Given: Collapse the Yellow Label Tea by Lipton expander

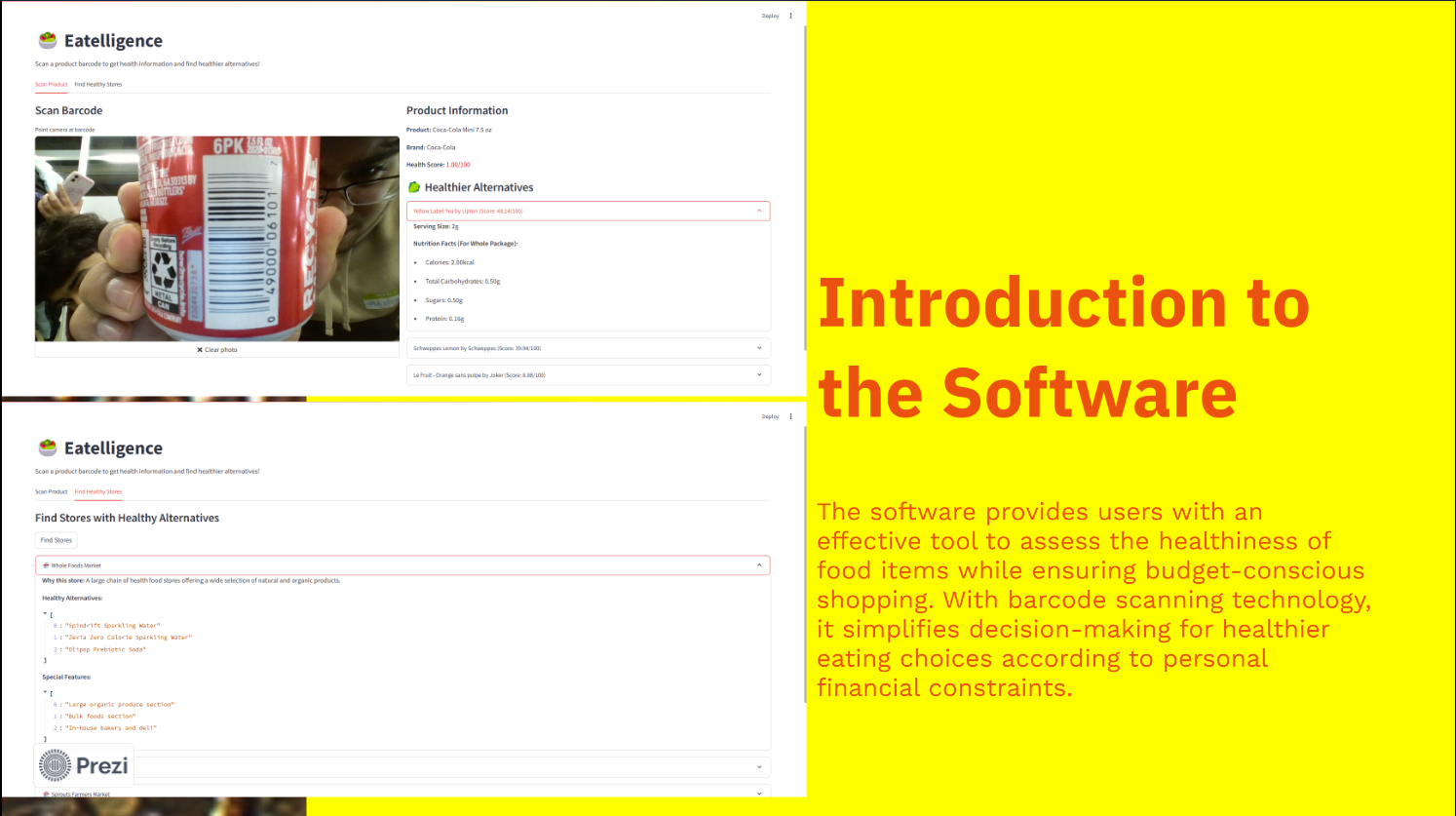Looking at the screenshot, I should point(588,211).
